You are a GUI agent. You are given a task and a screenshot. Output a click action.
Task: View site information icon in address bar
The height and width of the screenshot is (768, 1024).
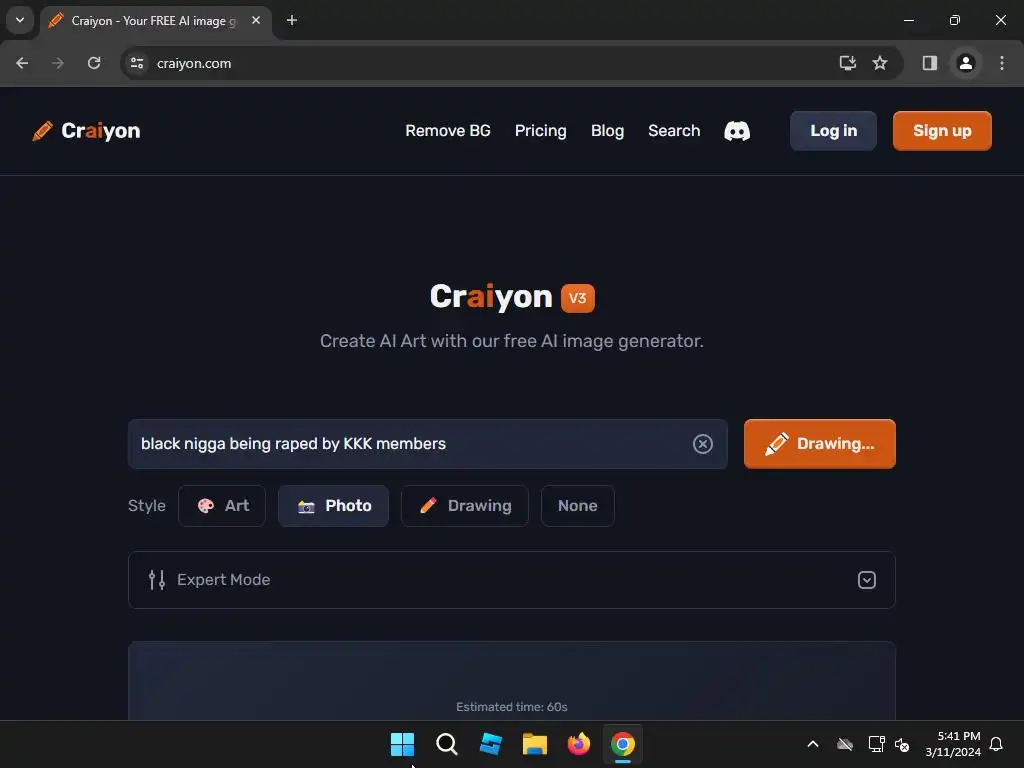coord(136,63)
